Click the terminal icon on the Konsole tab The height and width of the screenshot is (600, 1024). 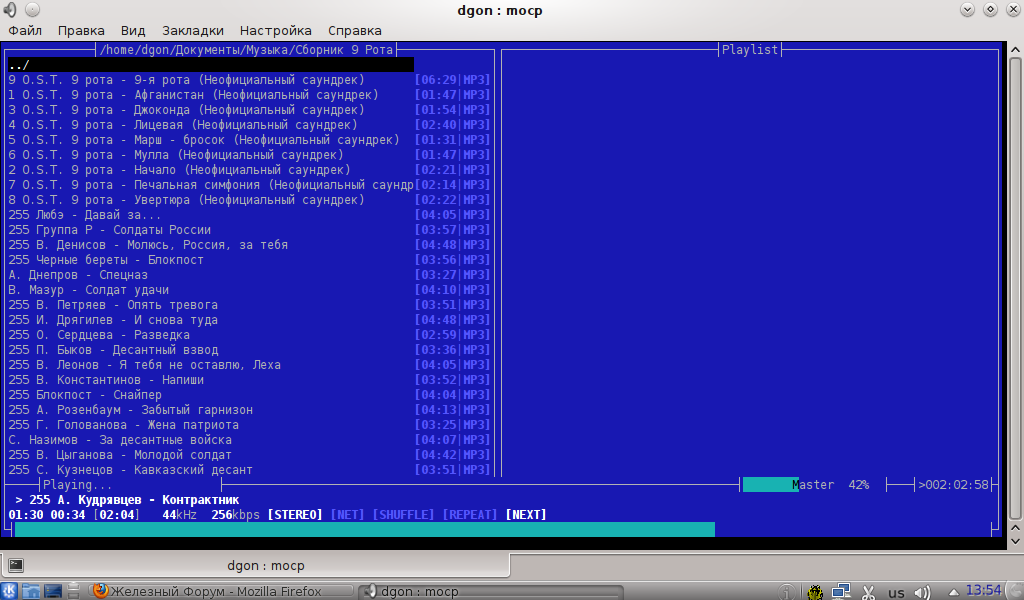tap(16, 564)
